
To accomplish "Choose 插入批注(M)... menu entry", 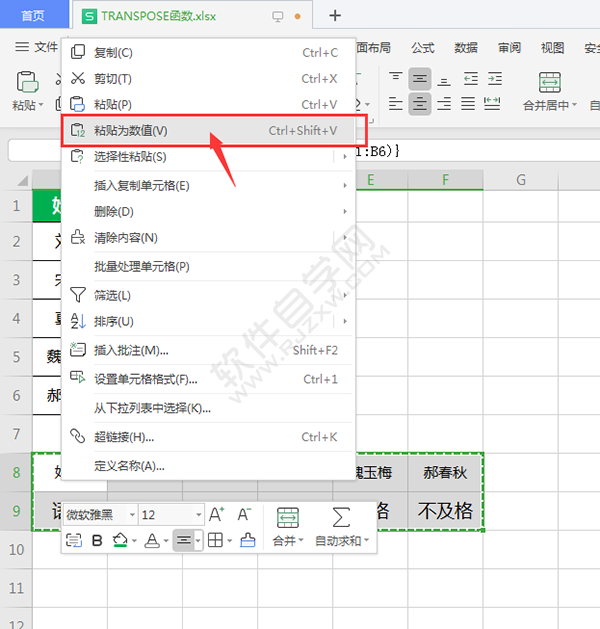I will point(209,350).
